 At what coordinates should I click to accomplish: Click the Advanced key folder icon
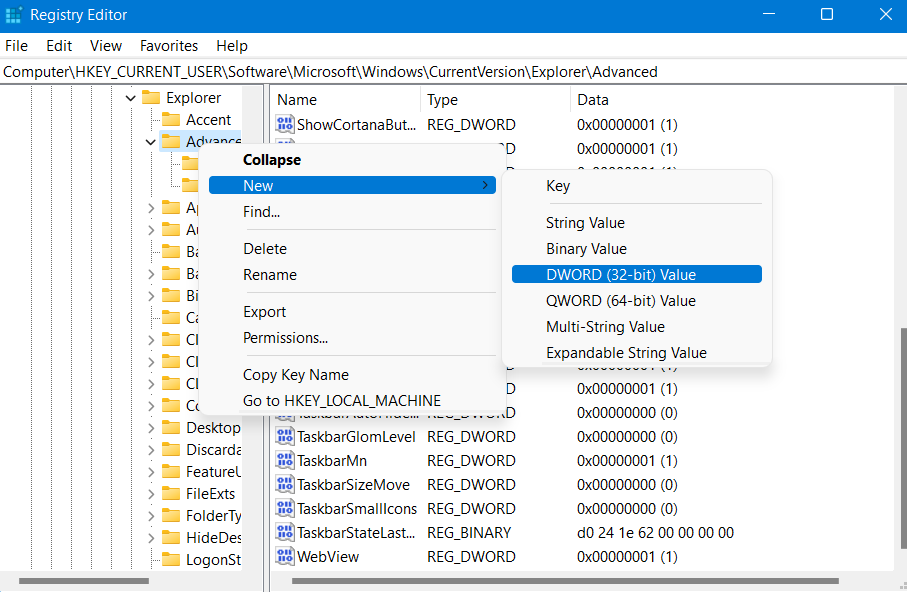click(170, 141)
